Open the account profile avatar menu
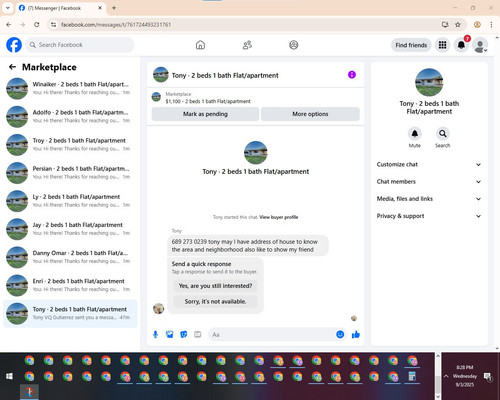The height and width of the screenshot is (400, 500). point(480,45)
